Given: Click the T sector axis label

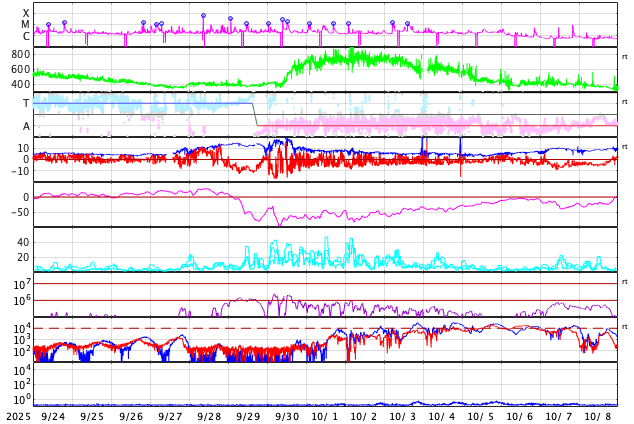Looking at the screenshot, I should click(x=26, y=103).
